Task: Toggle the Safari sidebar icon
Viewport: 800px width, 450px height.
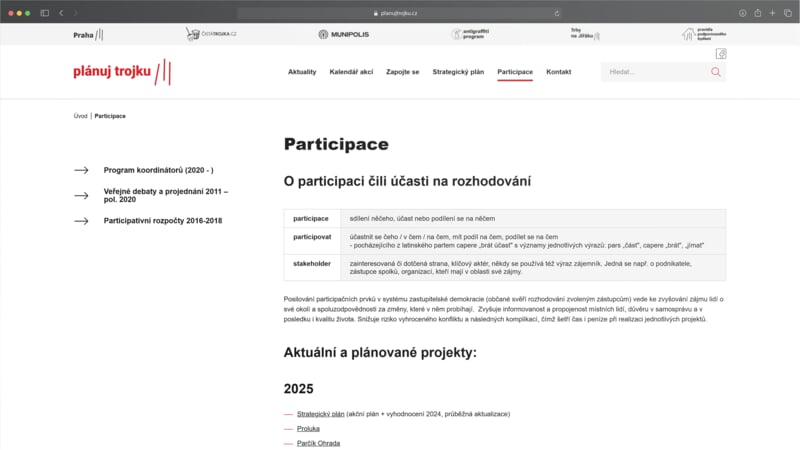Action: point(45,12)
